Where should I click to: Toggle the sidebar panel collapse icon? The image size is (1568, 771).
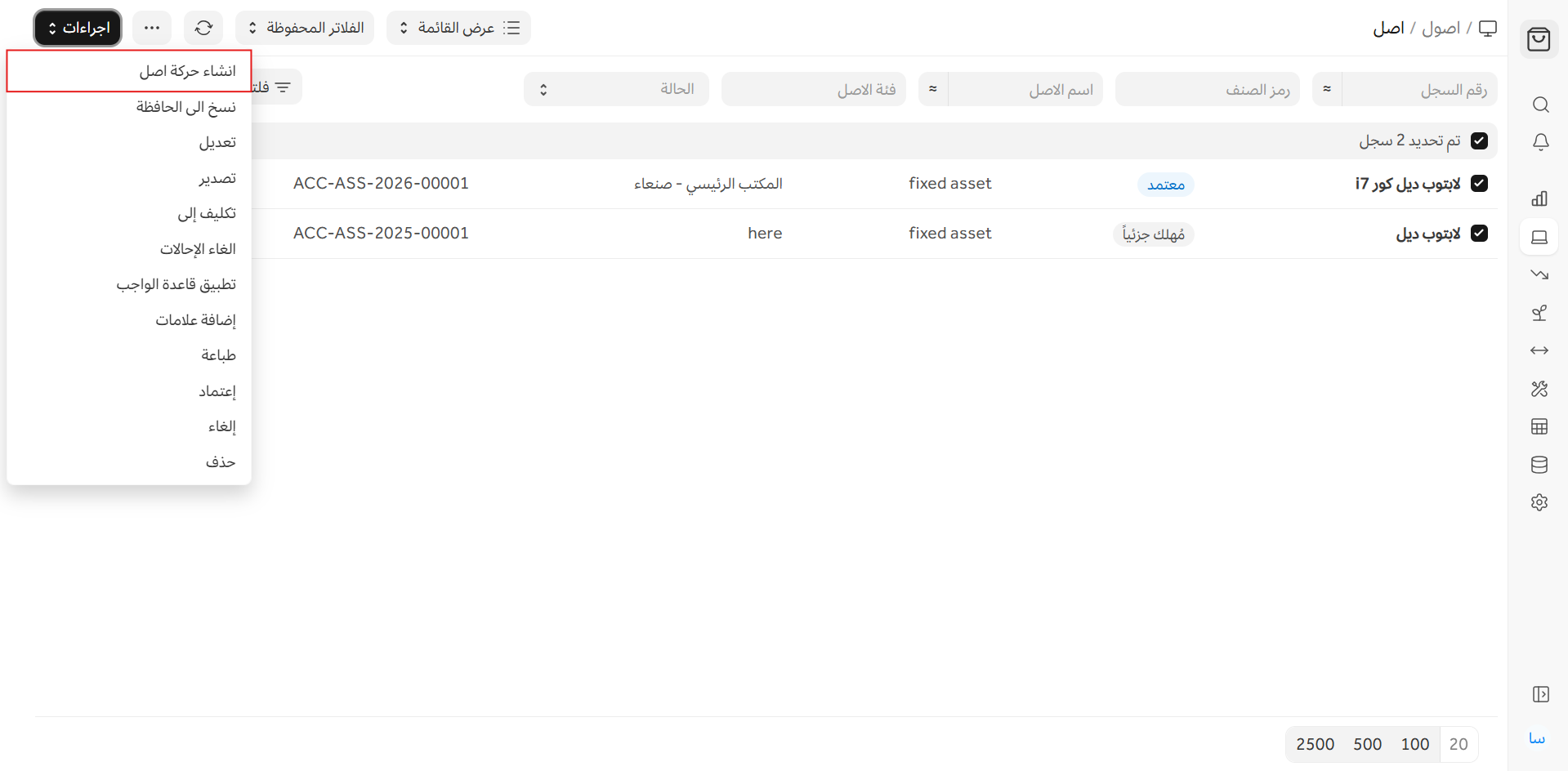(x=1540, y=694)
